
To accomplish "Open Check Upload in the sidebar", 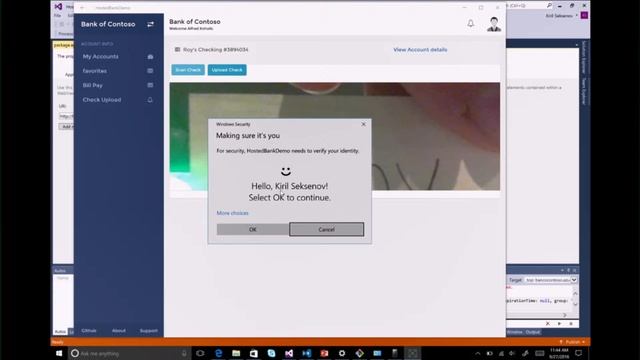I will pyautogui.click(x=102, y=100).
